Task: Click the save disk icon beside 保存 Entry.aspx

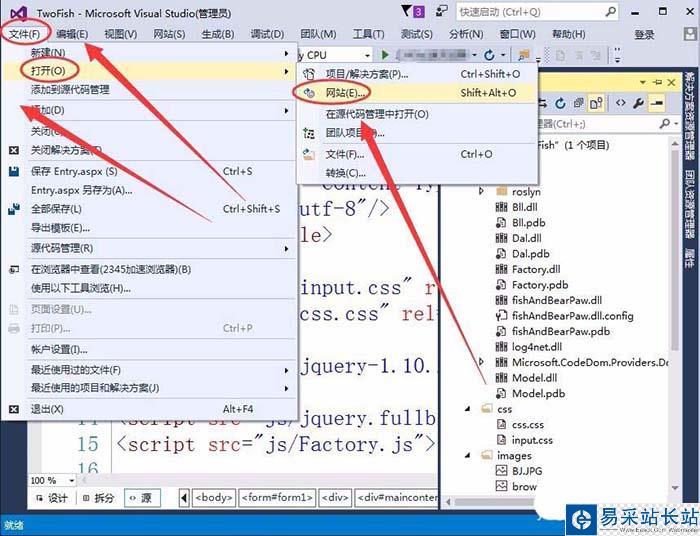Action: (14, 171)
